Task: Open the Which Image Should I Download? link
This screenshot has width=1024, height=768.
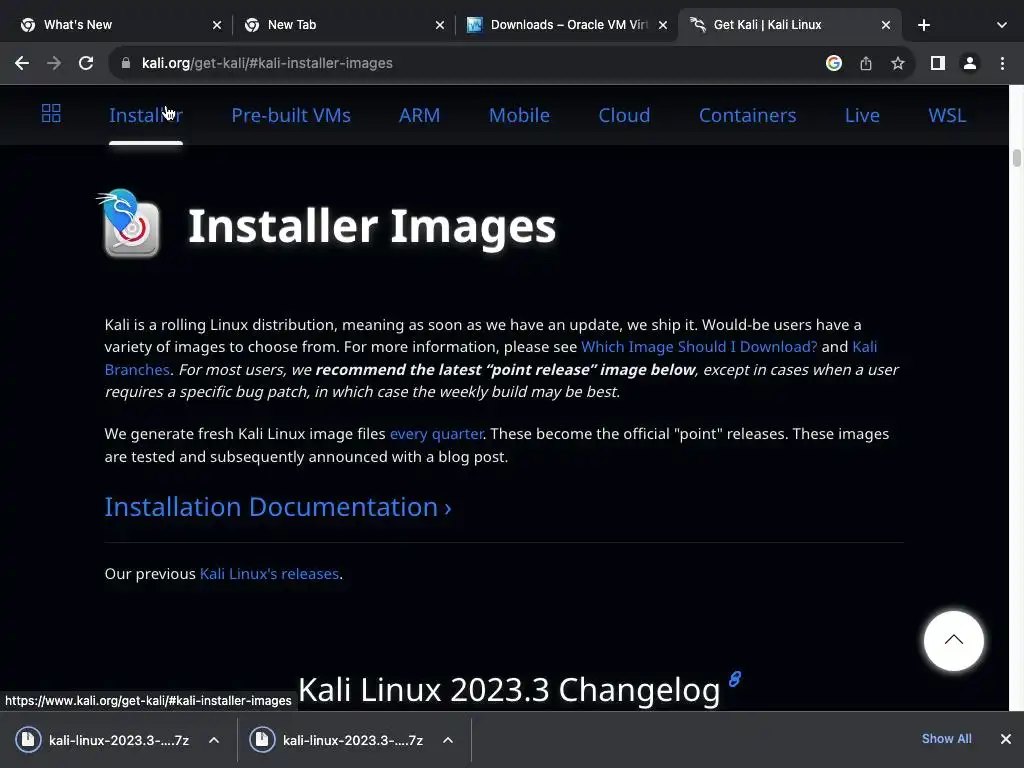Action: coord(699,347)
